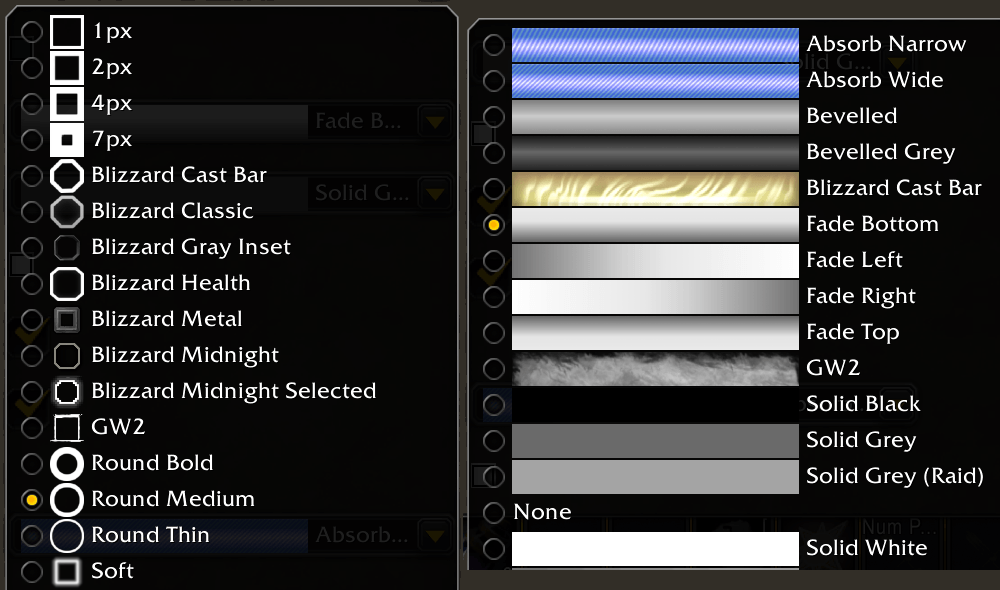Screen dimensions: 1000x590
Task: Click the Blizzard Health border icon
Action: click(67, 283)
